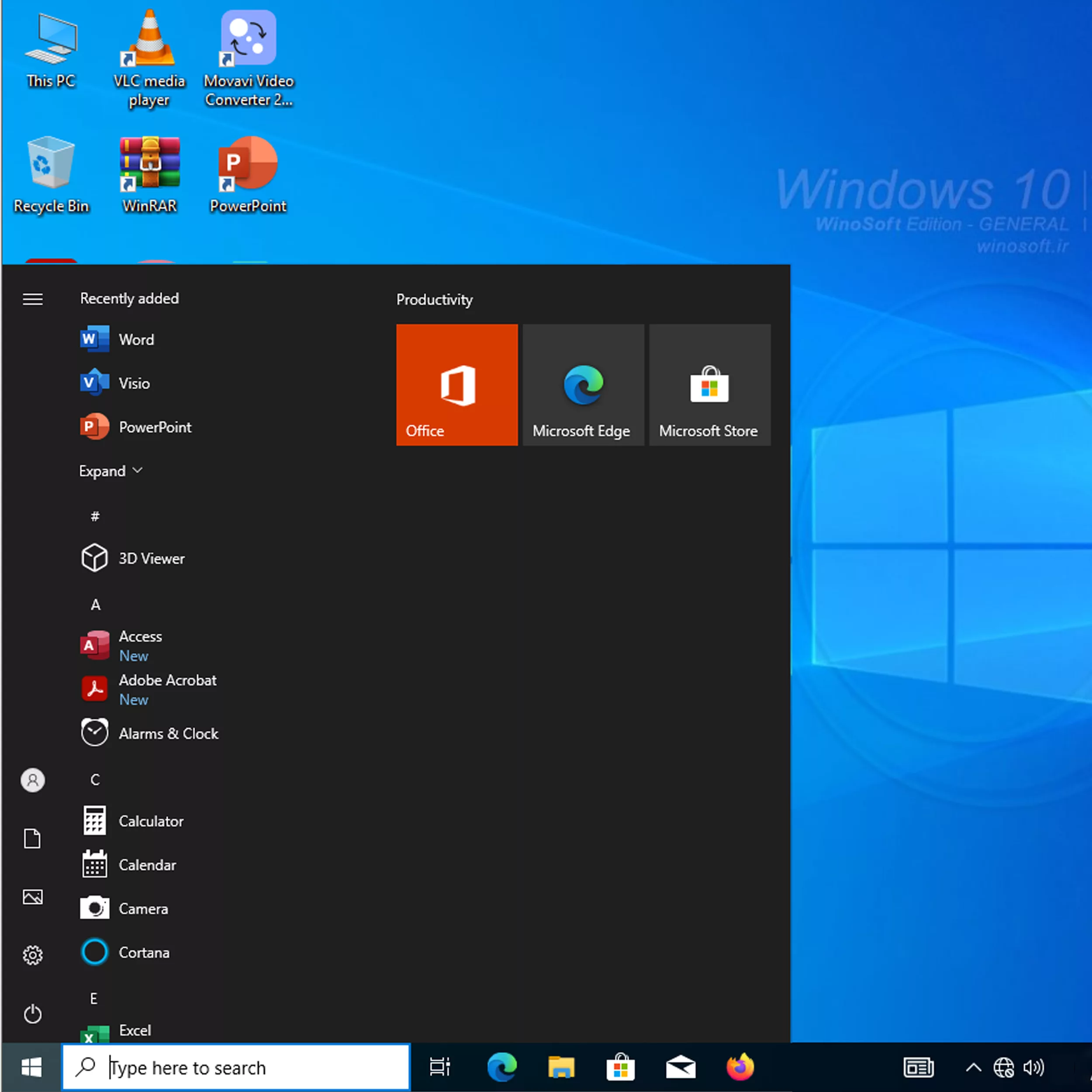The height and width of the screenshot is (1092, 1092).
Task: Launch Firefox from the taskbar
Action: [x=740, y=1067]
